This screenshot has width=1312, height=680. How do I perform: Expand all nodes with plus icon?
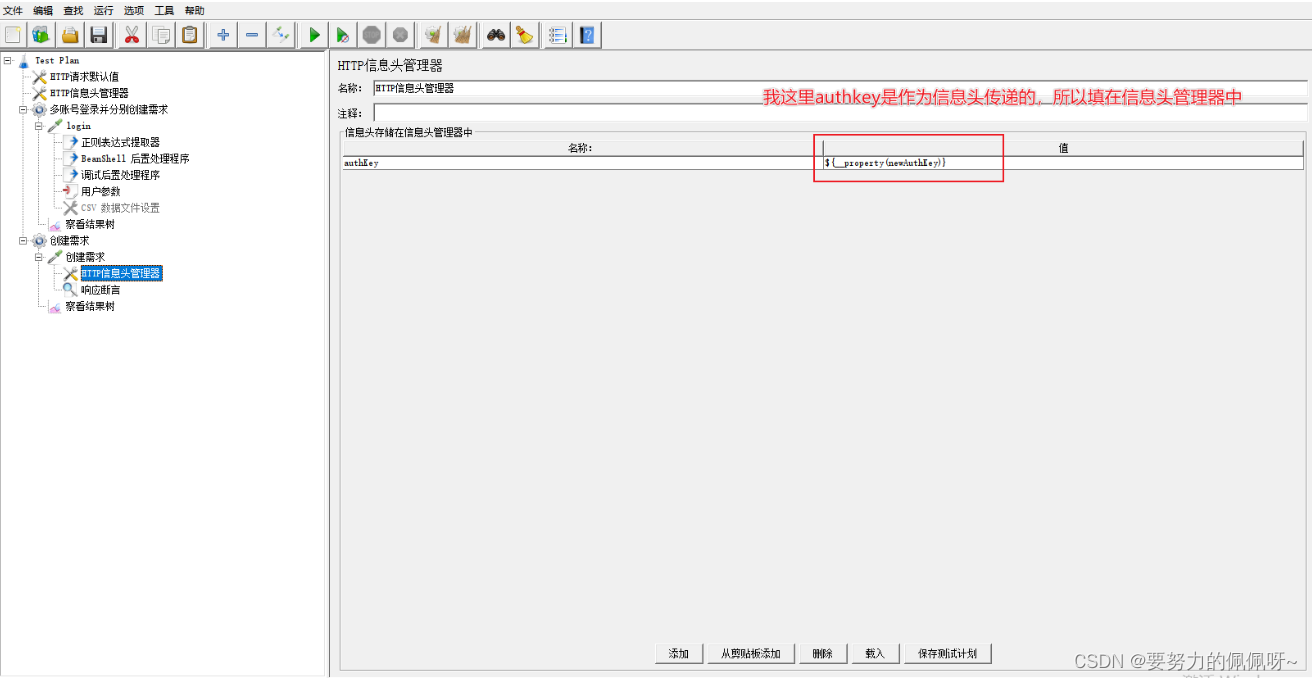click(x=223, y=35)
